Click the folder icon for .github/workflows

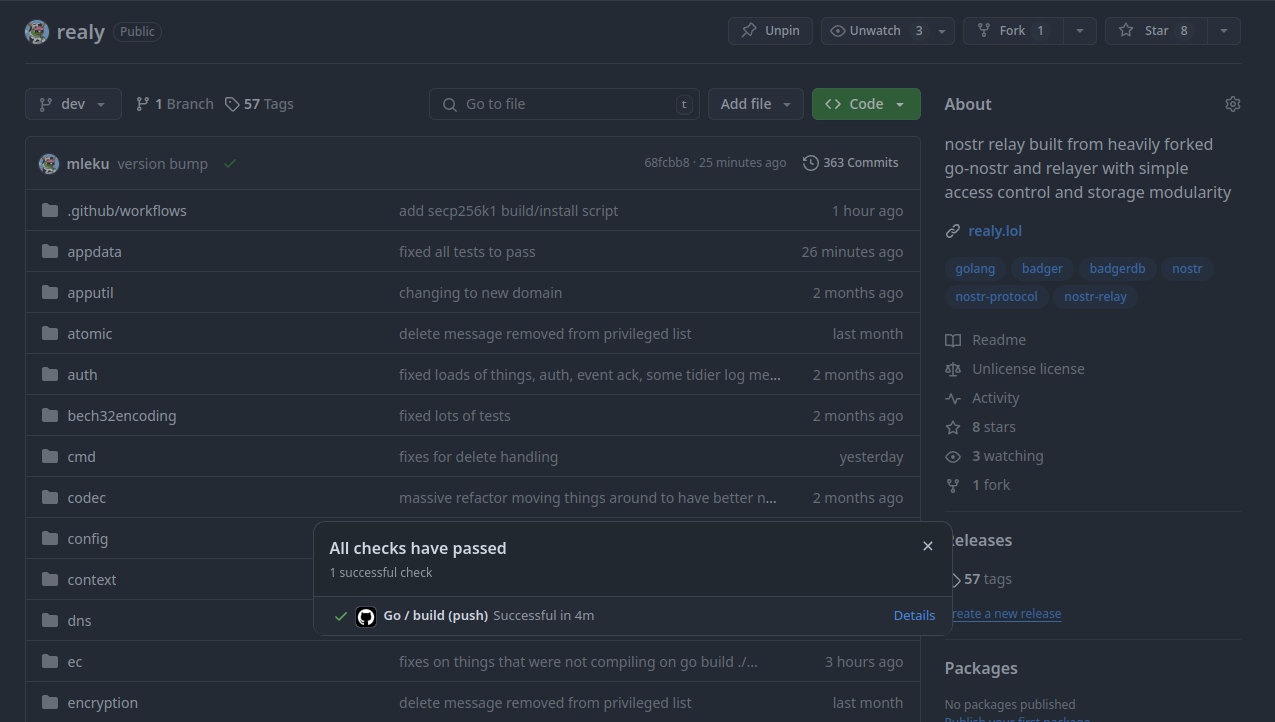click(50, 211)
